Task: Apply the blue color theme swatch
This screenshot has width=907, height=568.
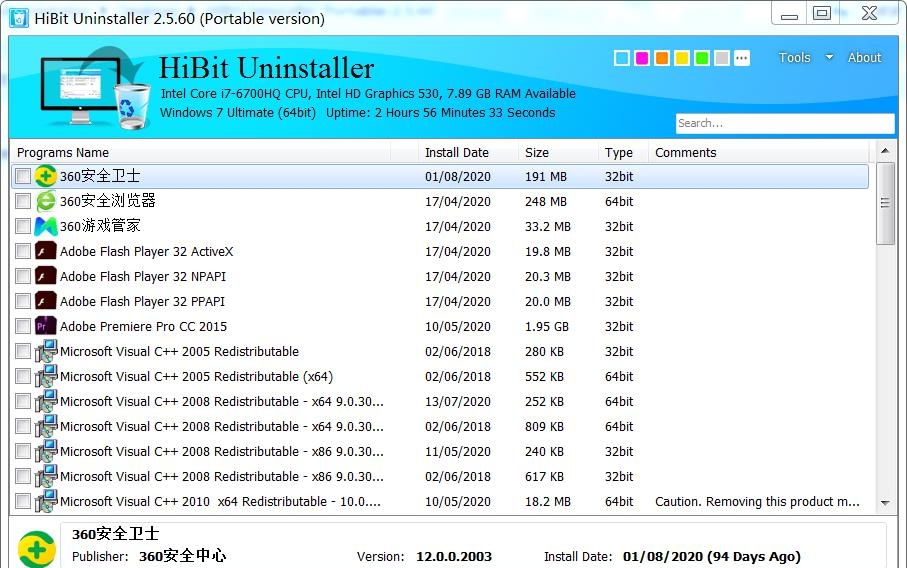Action: tap(622, 58)
